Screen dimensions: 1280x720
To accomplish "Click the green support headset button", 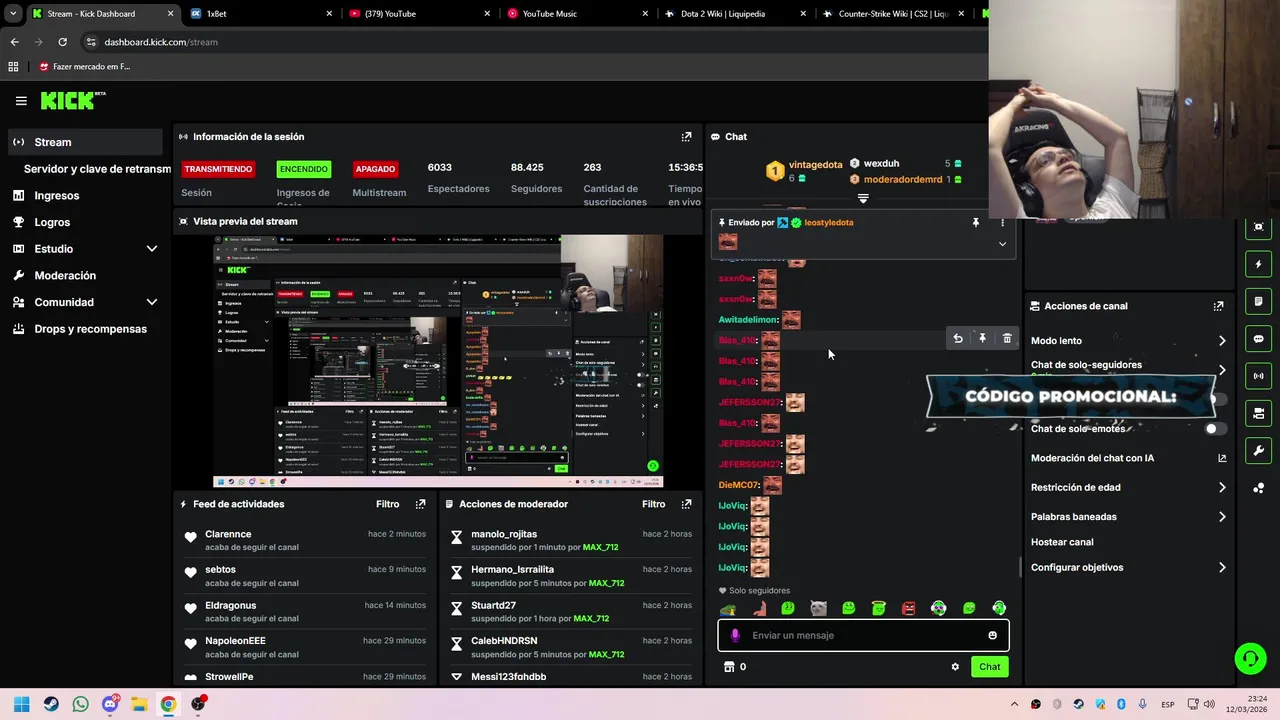I will [1250, 658].
